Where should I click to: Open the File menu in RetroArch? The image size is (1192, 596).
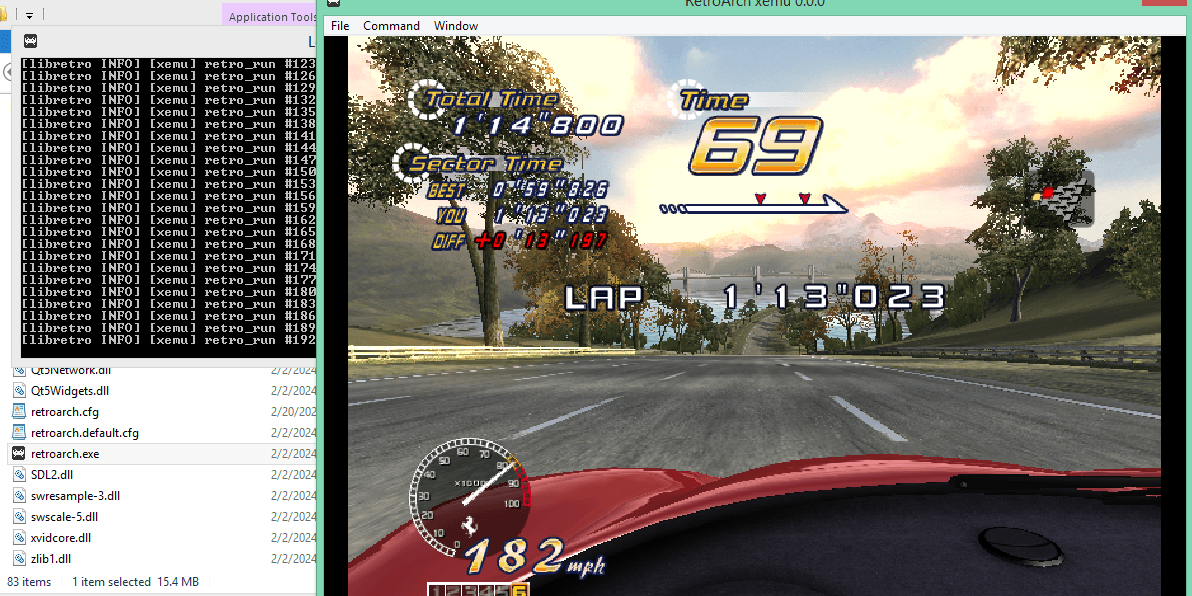coord(340,26)
